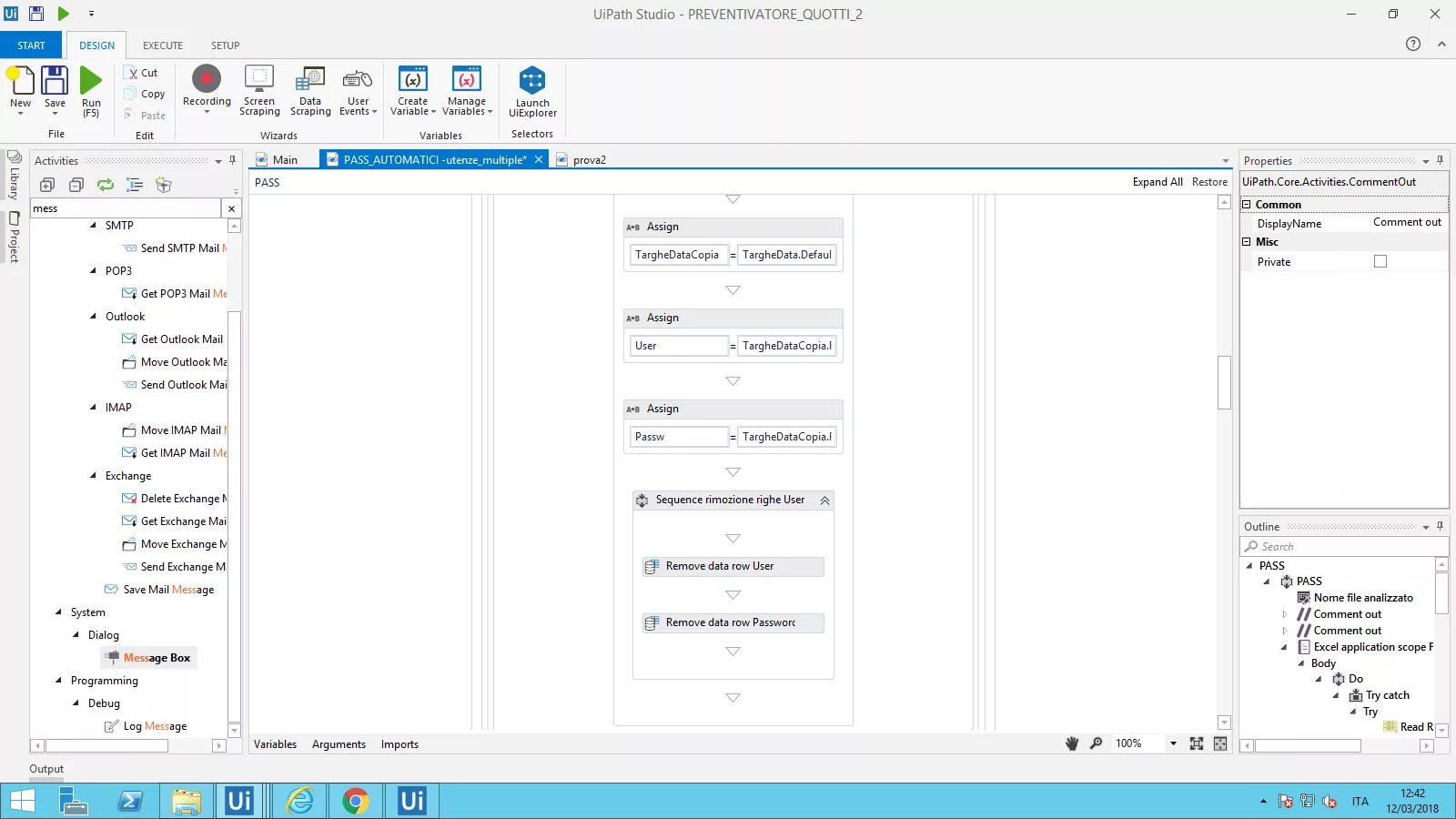Launch UiExplorer
This screenshot has width=1456, height=819.
[x=532, y=91]
